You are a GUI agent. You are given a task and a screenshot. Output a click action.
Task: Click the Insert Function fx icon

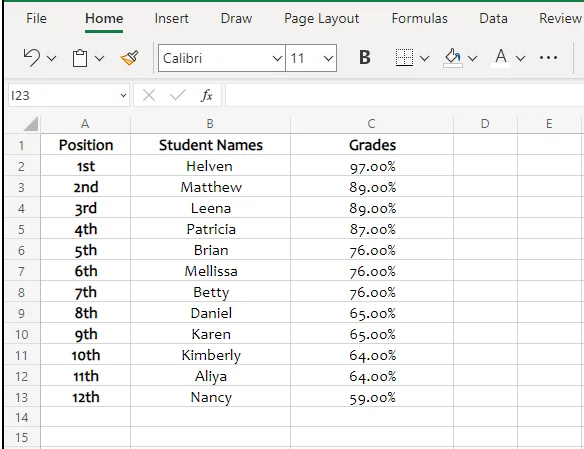click(x=207, y=96)
